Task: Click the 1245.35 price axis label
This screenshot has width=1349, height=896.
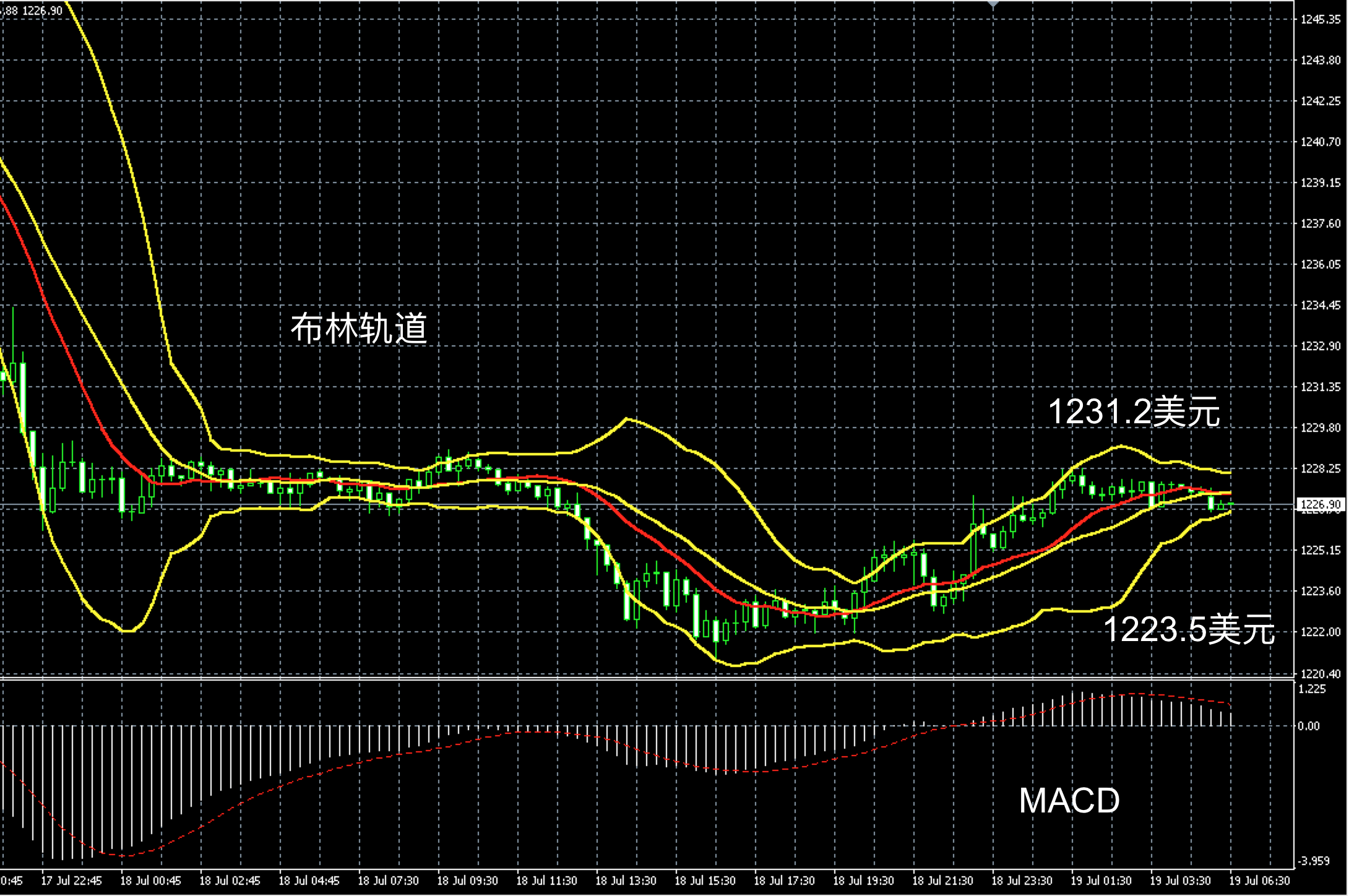Action: point(1320,20)
